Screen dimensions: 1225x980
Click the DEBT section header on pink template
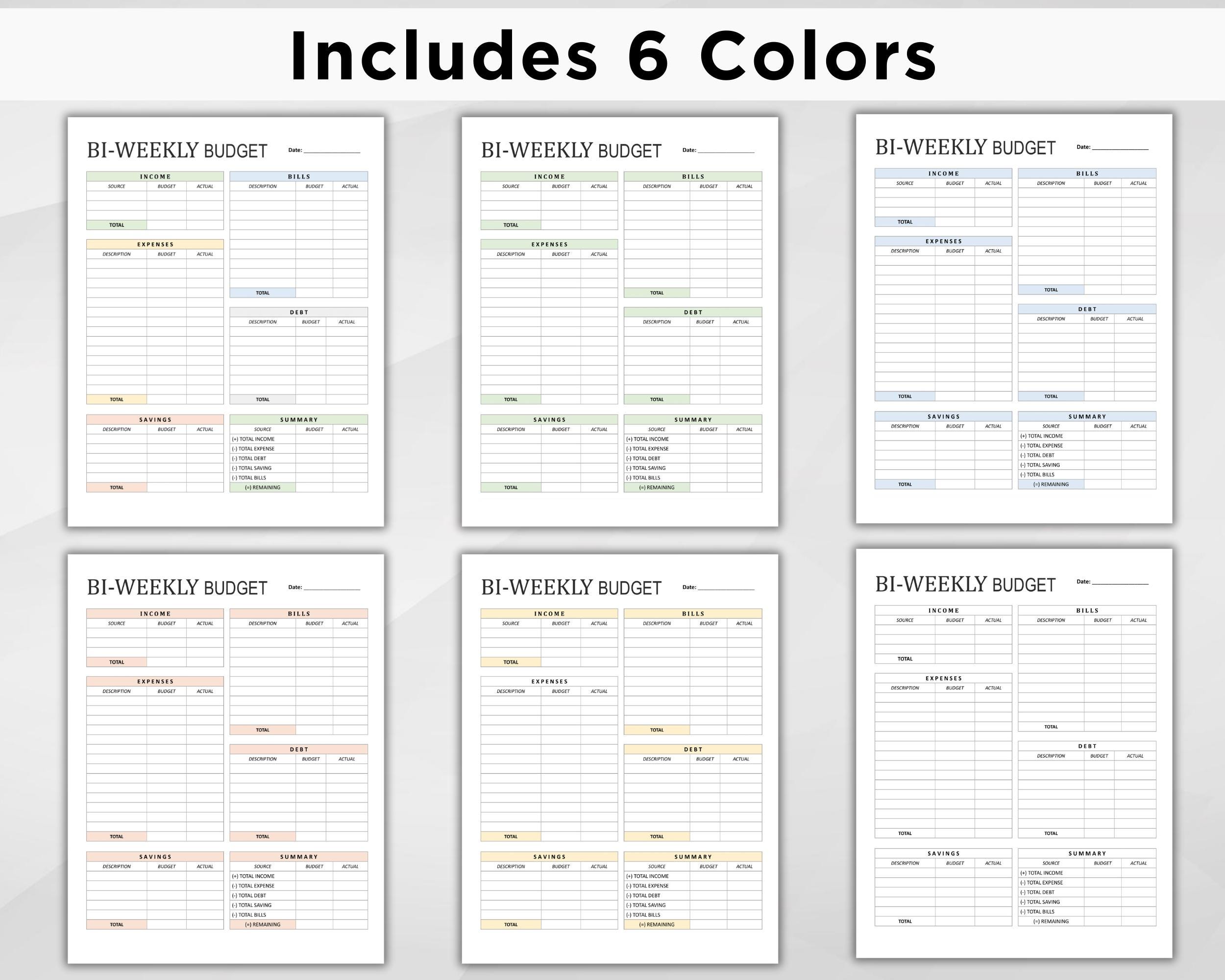click(x=298, y=749)
